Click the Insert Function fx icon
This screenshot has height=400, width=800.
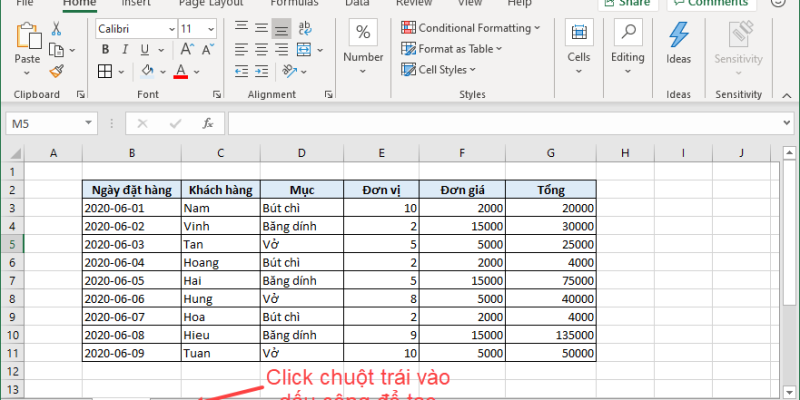pyautogui.click(x=207, y=123)
